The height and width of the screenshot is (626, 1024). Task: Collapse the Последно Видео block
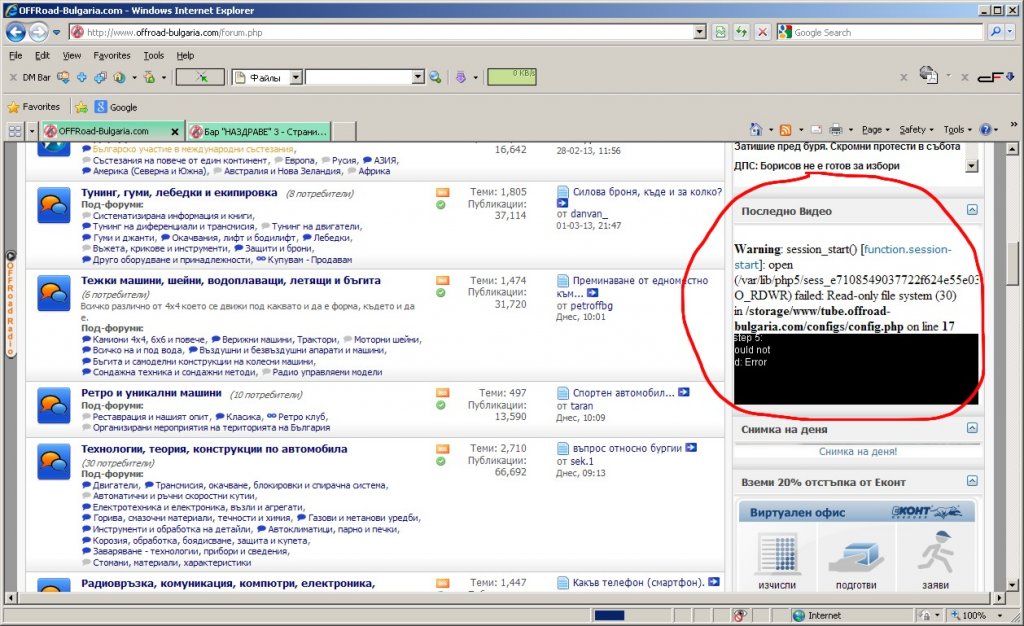click(x=972, y=210)
